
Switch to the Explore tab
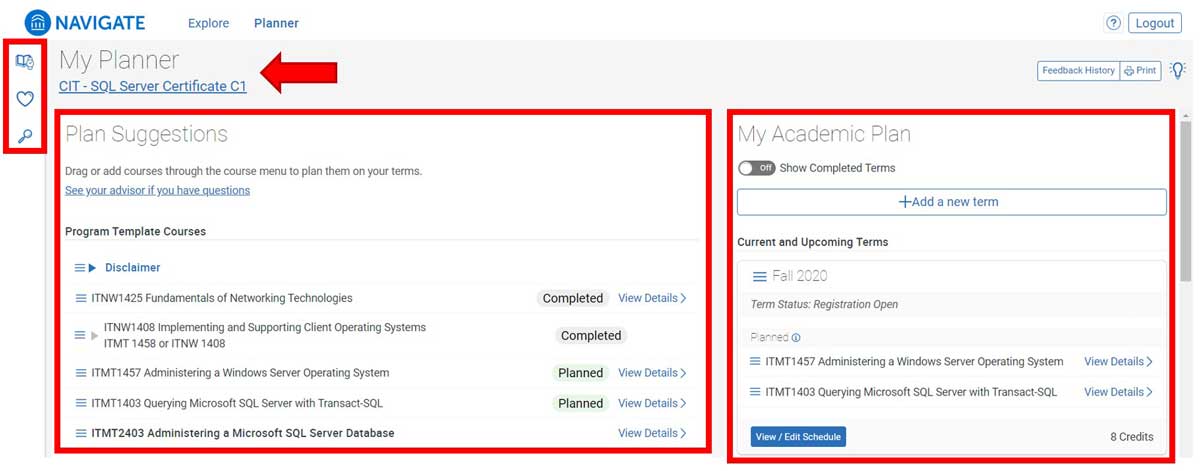coord(208,23)
